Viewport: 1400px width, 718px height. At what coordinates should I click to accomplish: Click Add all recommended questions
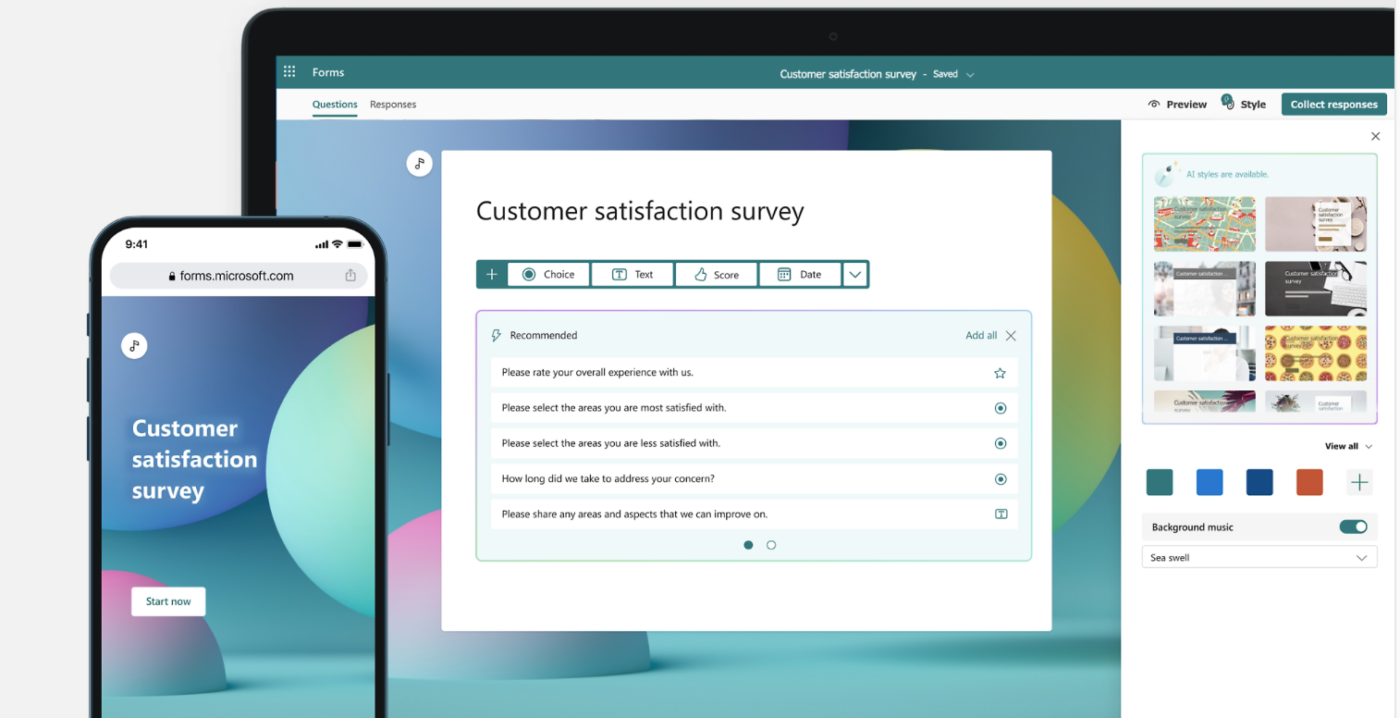pyautogui.click(x=981, y=336)
